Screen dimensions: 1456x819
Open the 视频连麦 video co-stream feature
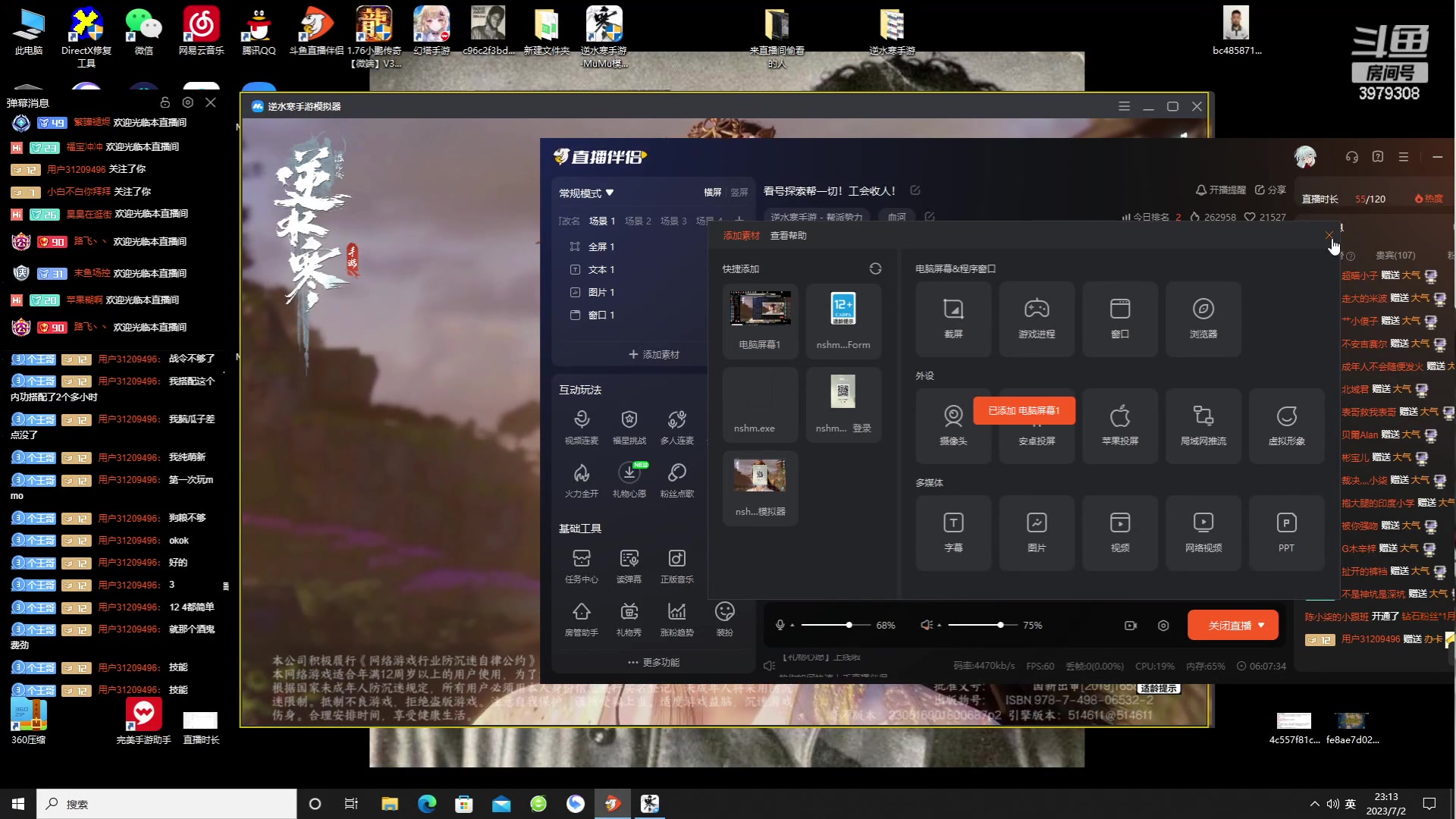[x=582, y=427]
